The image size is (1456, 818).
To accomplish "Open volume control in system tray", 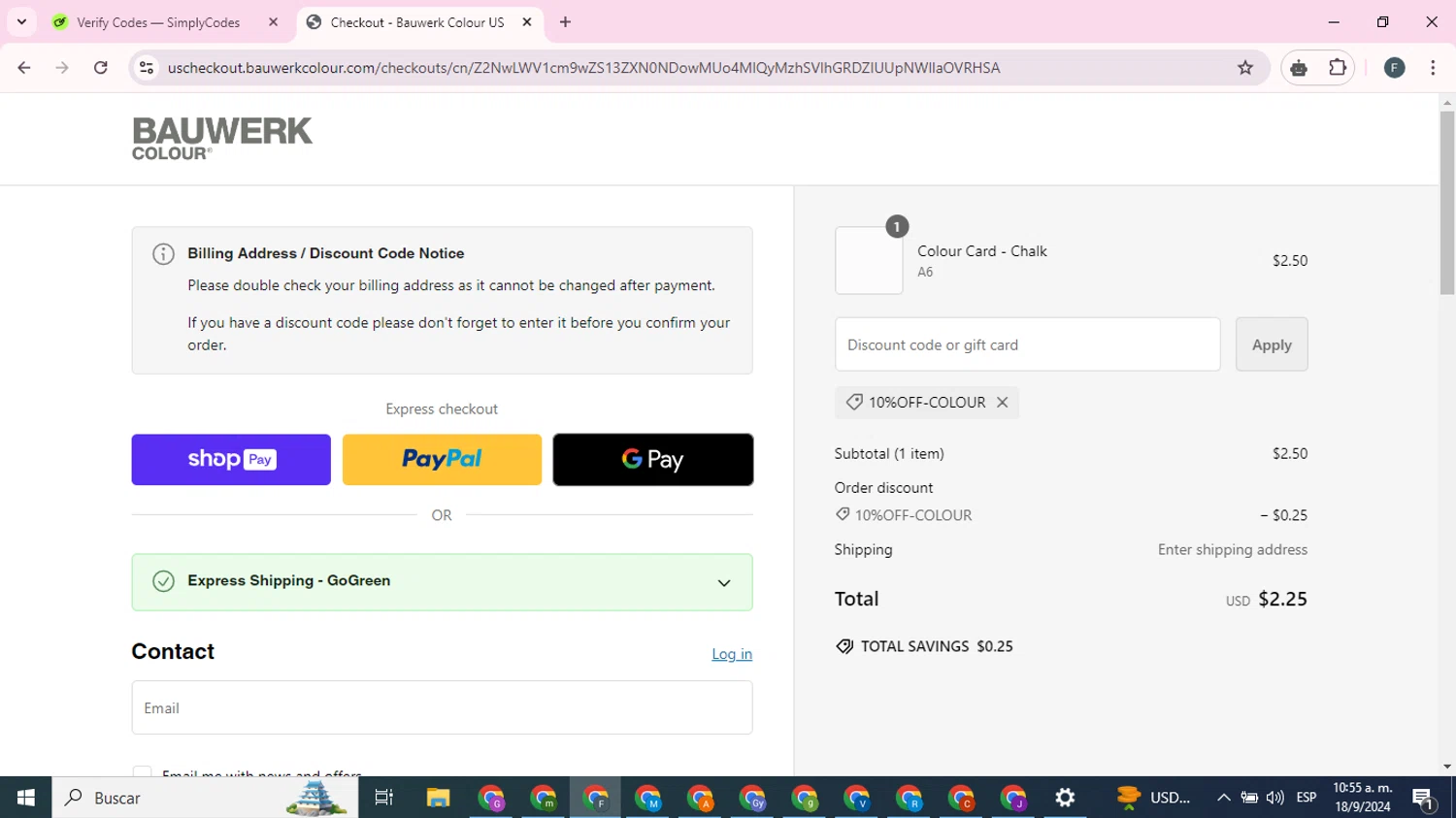I will [x=1275, y=798].
